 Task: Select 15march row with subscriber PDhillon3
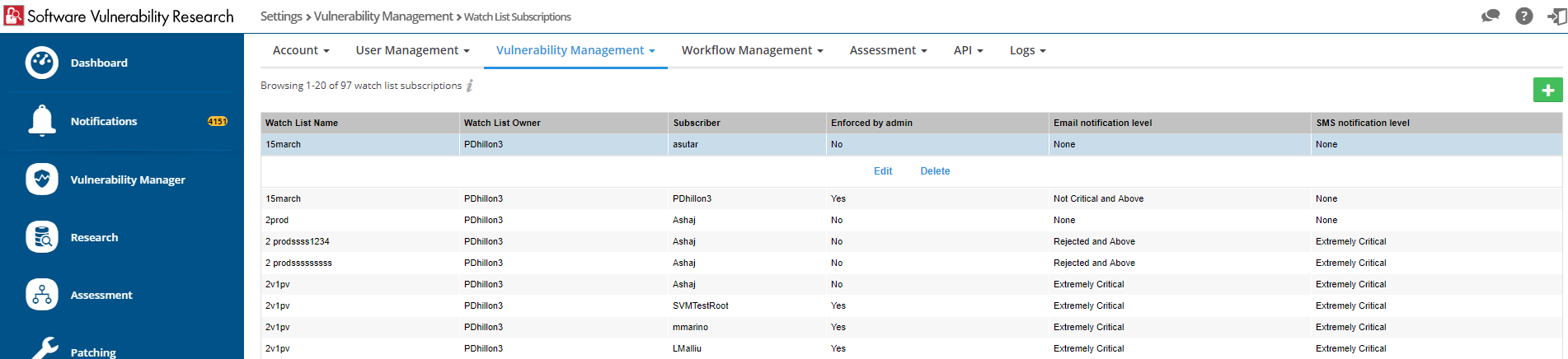[x=911, y=198]
